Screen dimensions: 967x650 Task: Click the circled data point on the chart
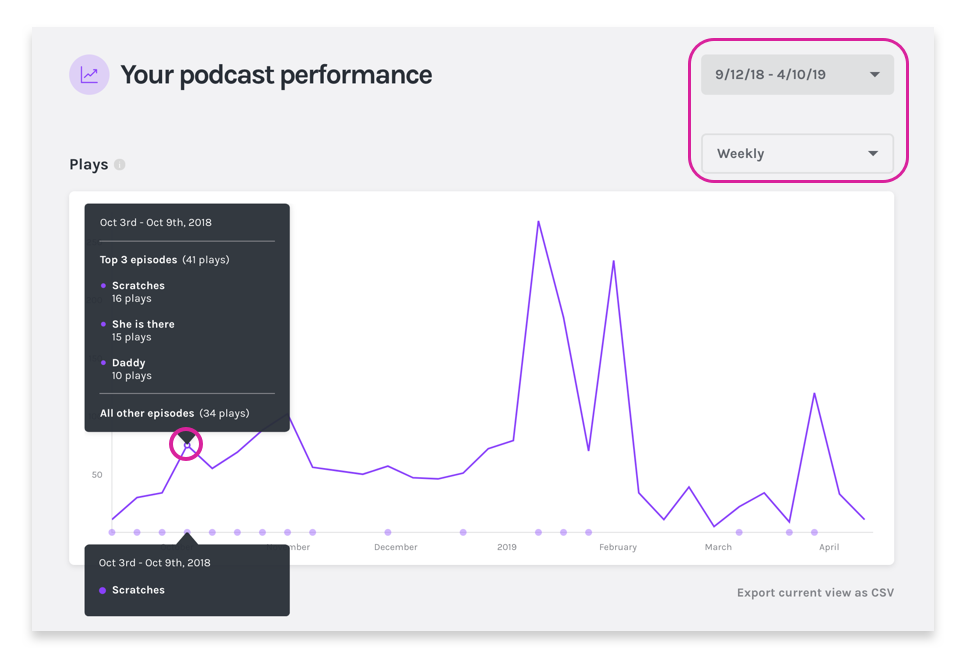(186, 443)
